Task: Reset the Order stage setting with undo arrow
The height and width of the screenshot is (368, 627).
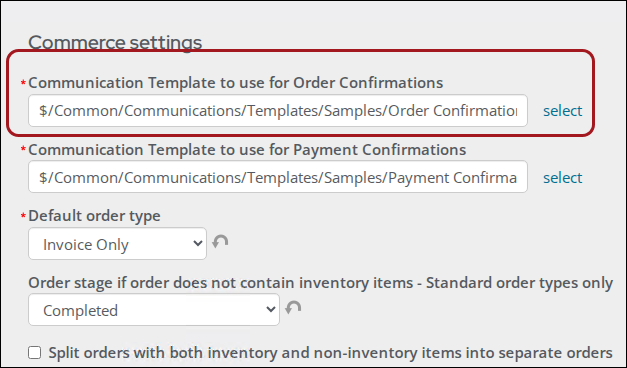Action: [x=293, y=308]
